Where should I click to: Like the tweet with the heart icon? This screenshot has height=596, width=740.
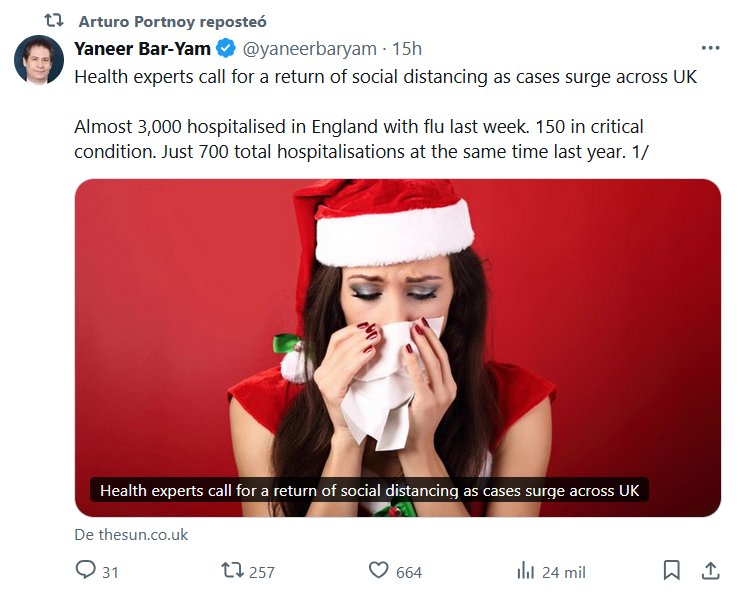coord(378,571)
